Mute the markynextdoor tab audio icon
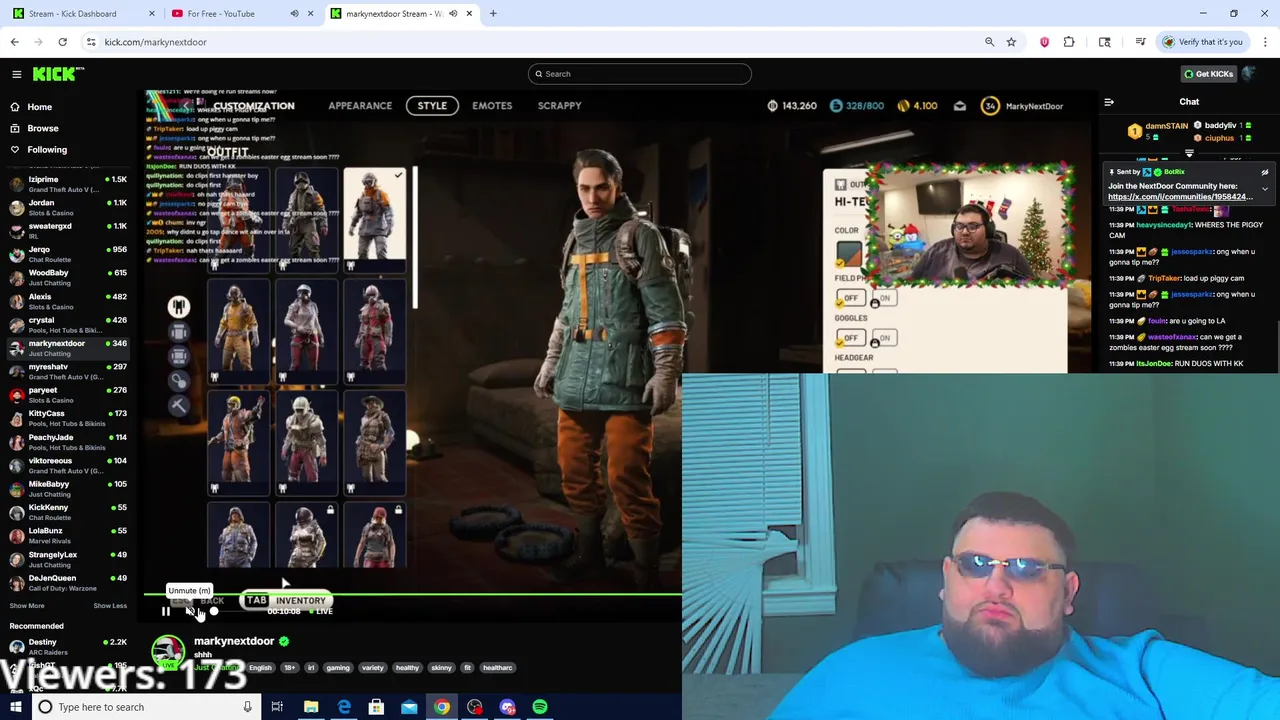Viewport: 1280px width, 720px height. [453, 14]
